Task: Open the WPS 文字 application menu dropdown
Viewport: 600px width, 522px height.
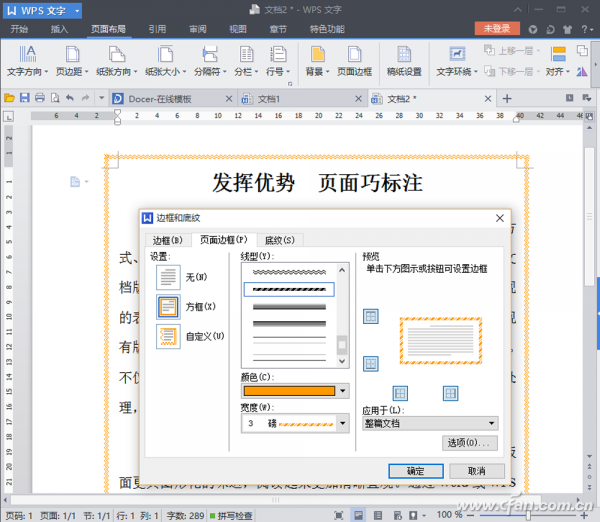Action: tap(77, 11)
